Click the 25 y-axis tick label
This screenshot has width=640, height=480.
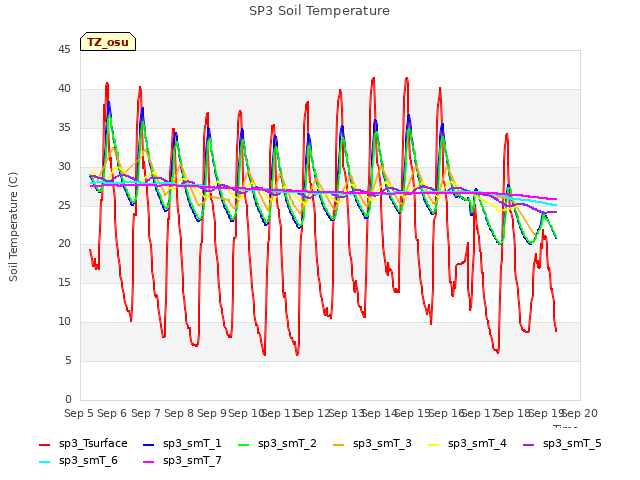[64, 205]
